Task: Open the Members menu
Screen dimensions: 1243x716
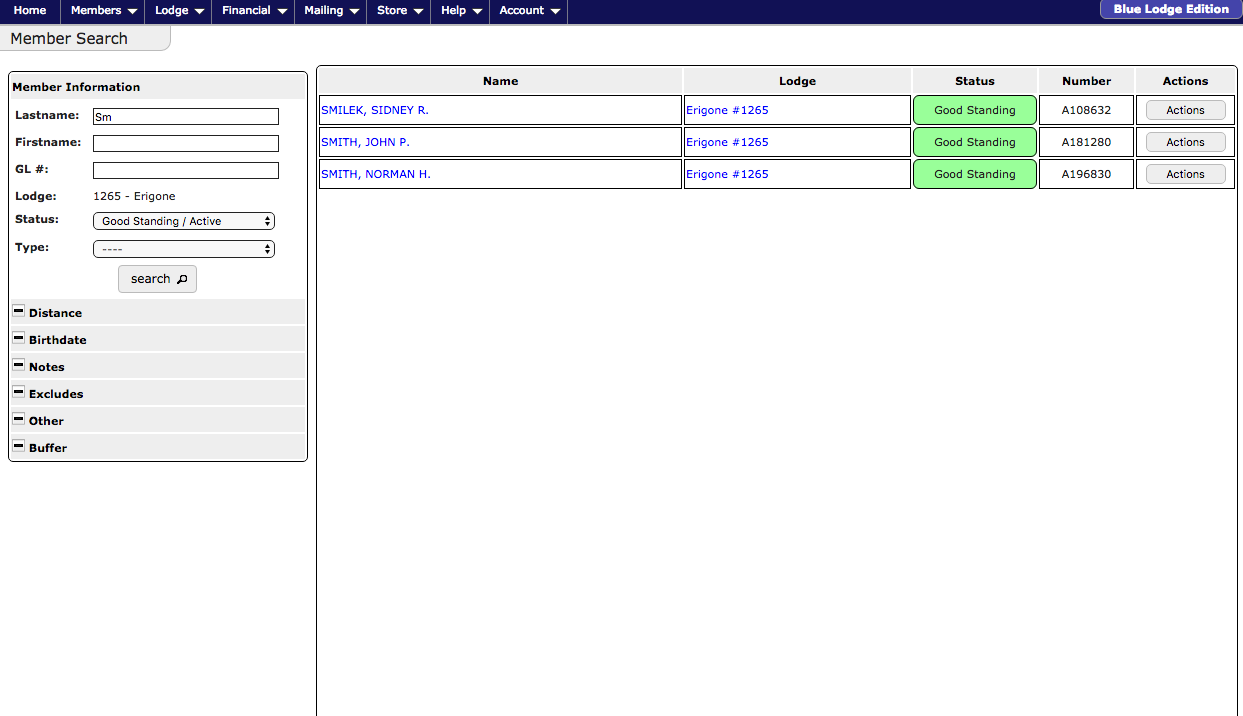Action: click(x=103, y=11)
